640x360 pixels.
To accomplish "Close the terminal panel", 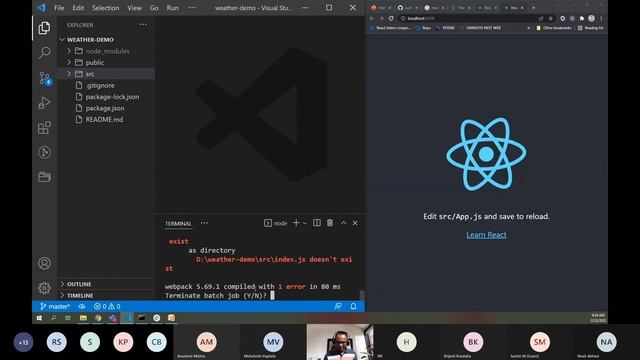I will pyautogui.click(x=355, y=223).
